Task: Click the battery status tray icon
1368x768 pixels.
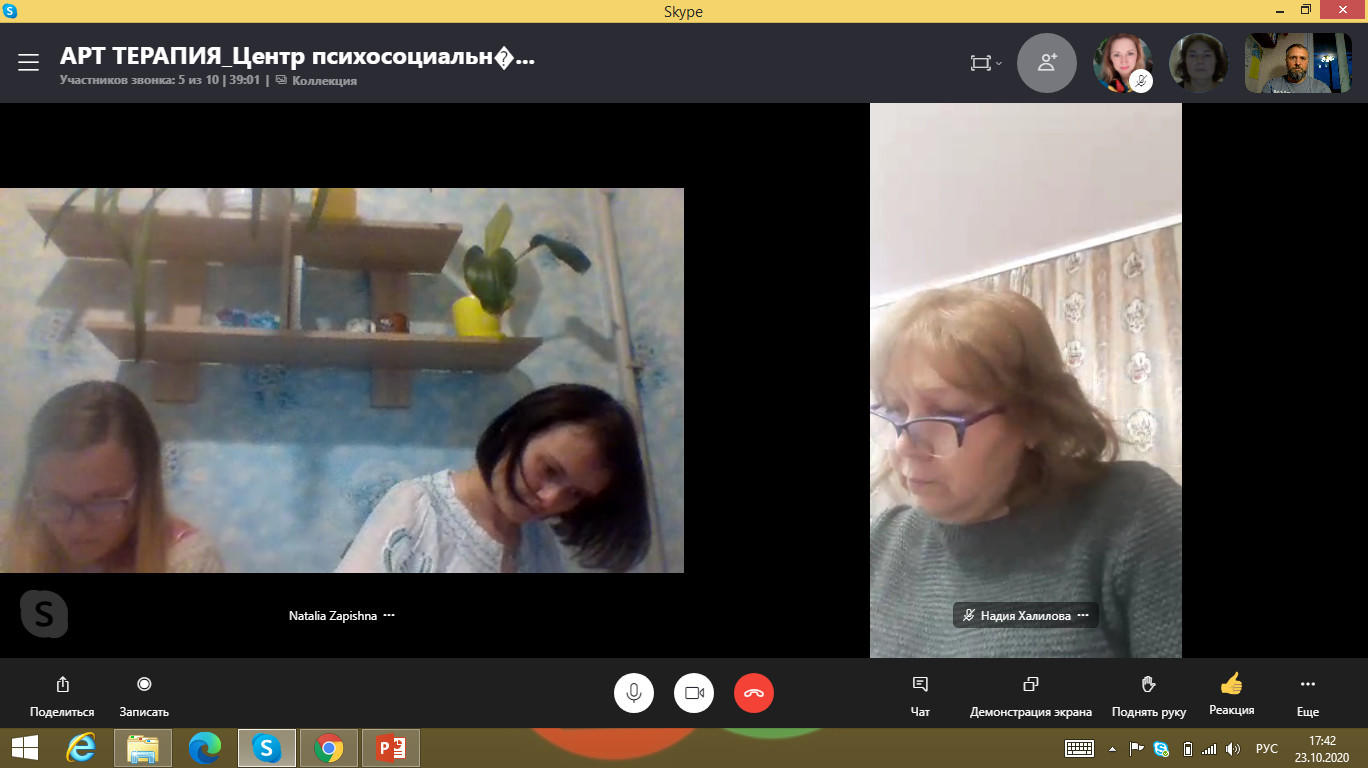Action: click(1188, 748)
